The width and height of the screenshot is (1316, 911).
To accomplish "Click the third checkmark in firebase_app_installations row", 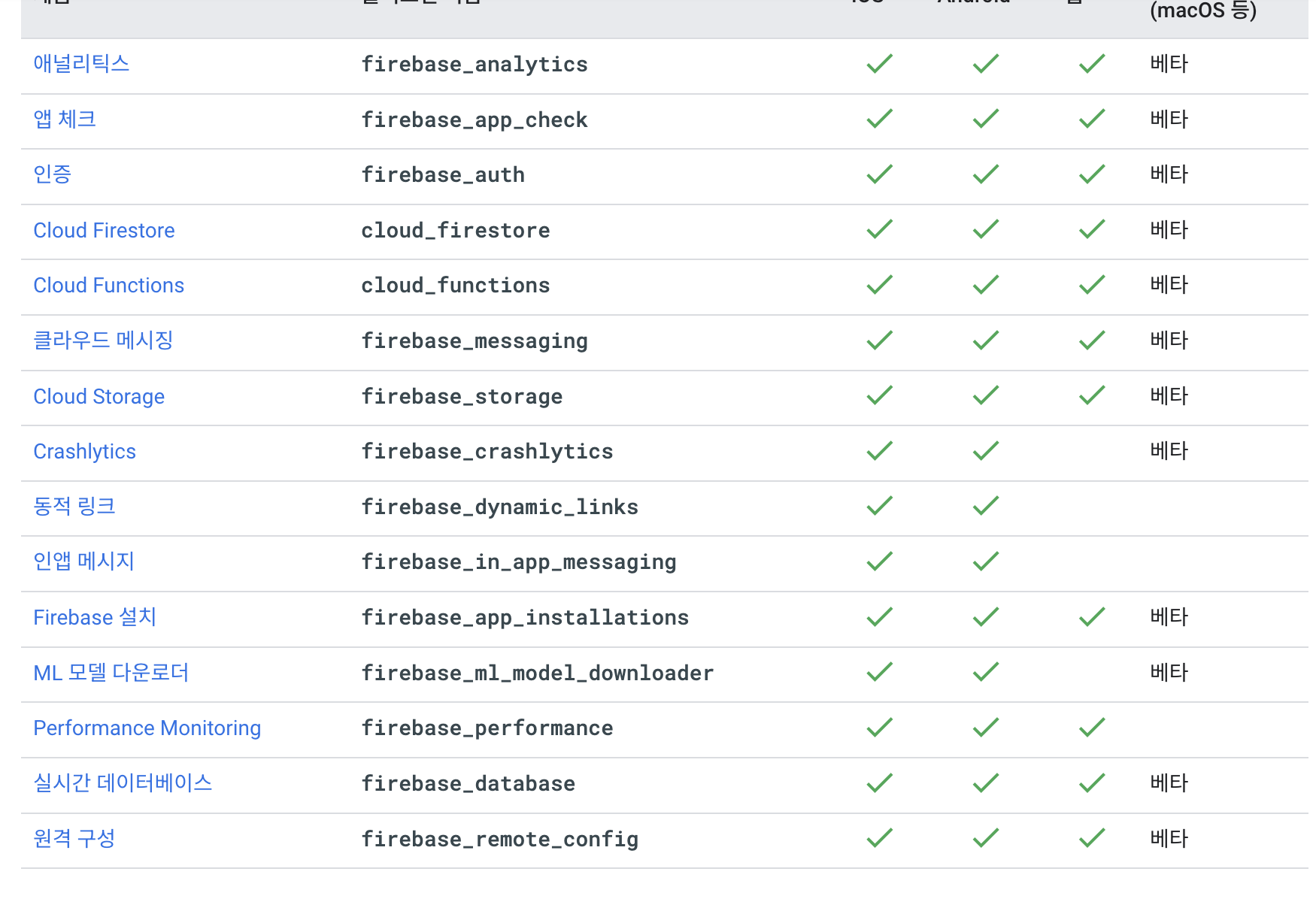I will tap(1092, 617).
